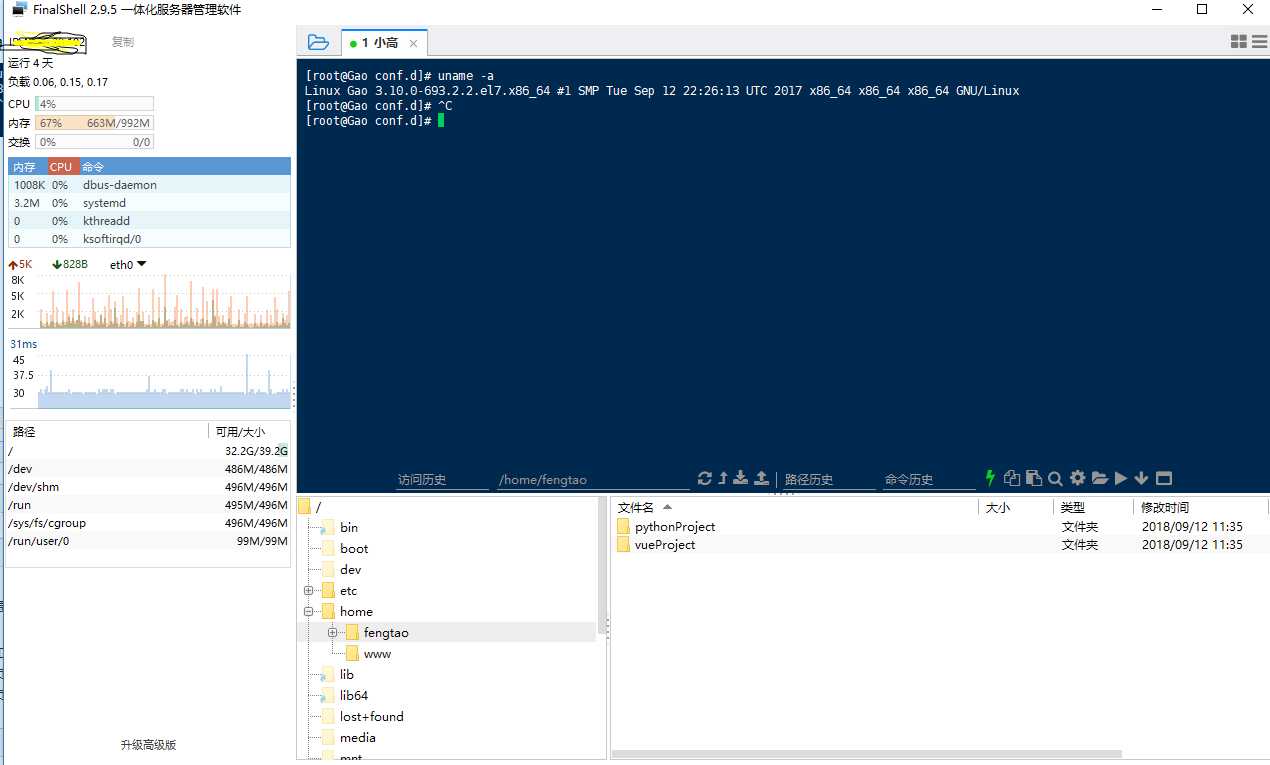This screenshot has height=765, width=1270.
Task: Sort files by 类型 column header
Action: click(1094, 507)
